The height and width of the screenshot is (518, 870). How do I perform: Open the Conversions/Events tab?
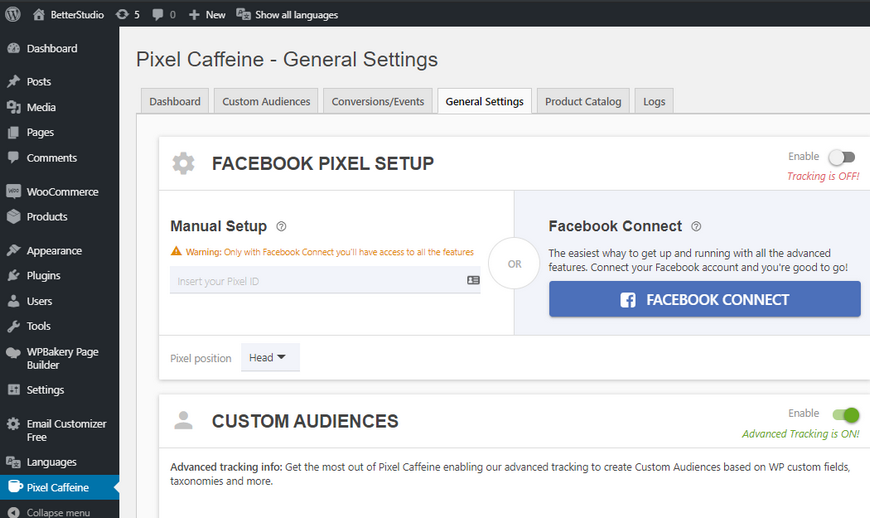coord(379,101)
